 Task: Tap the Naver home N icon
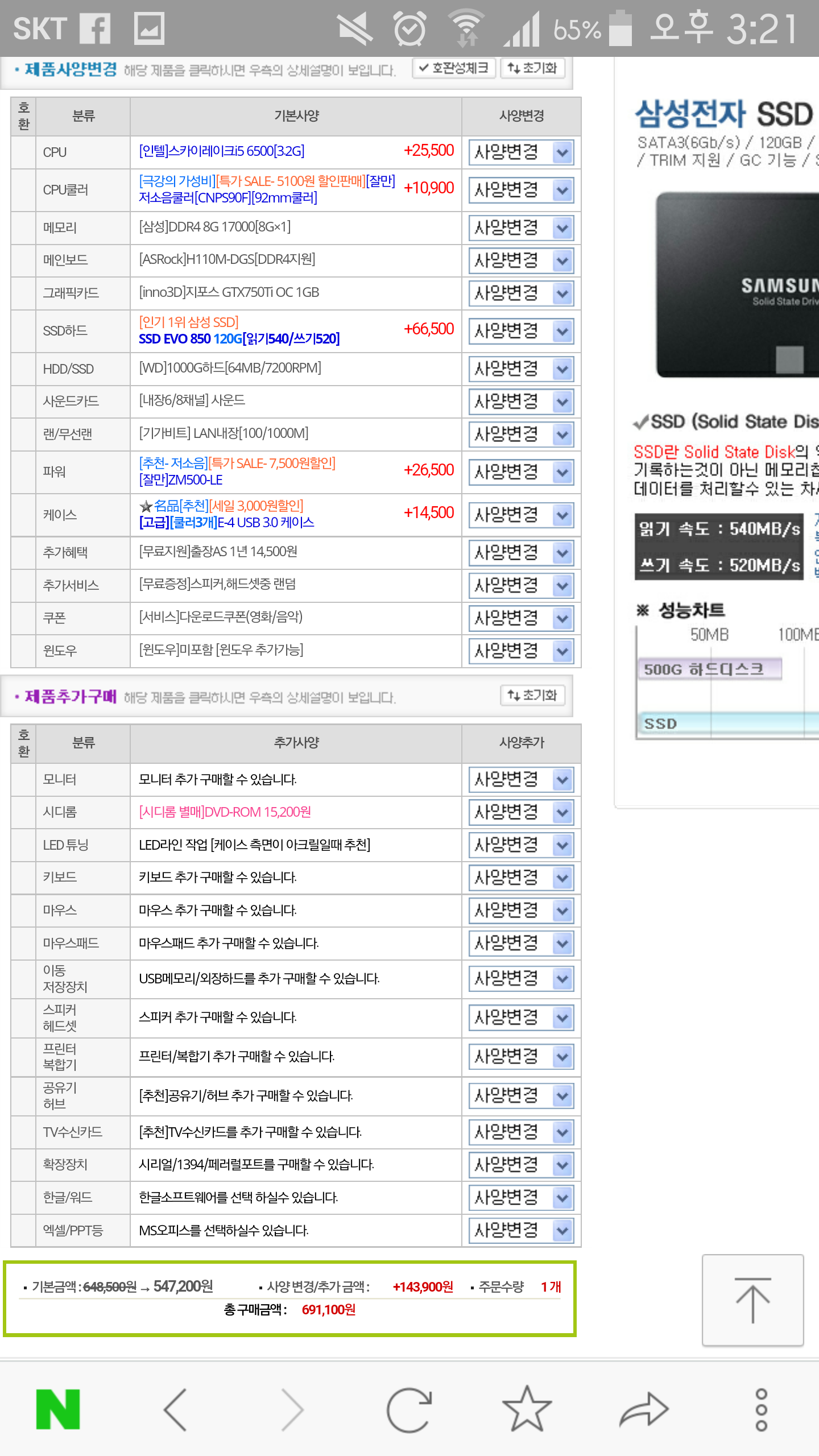point(58,1409)
